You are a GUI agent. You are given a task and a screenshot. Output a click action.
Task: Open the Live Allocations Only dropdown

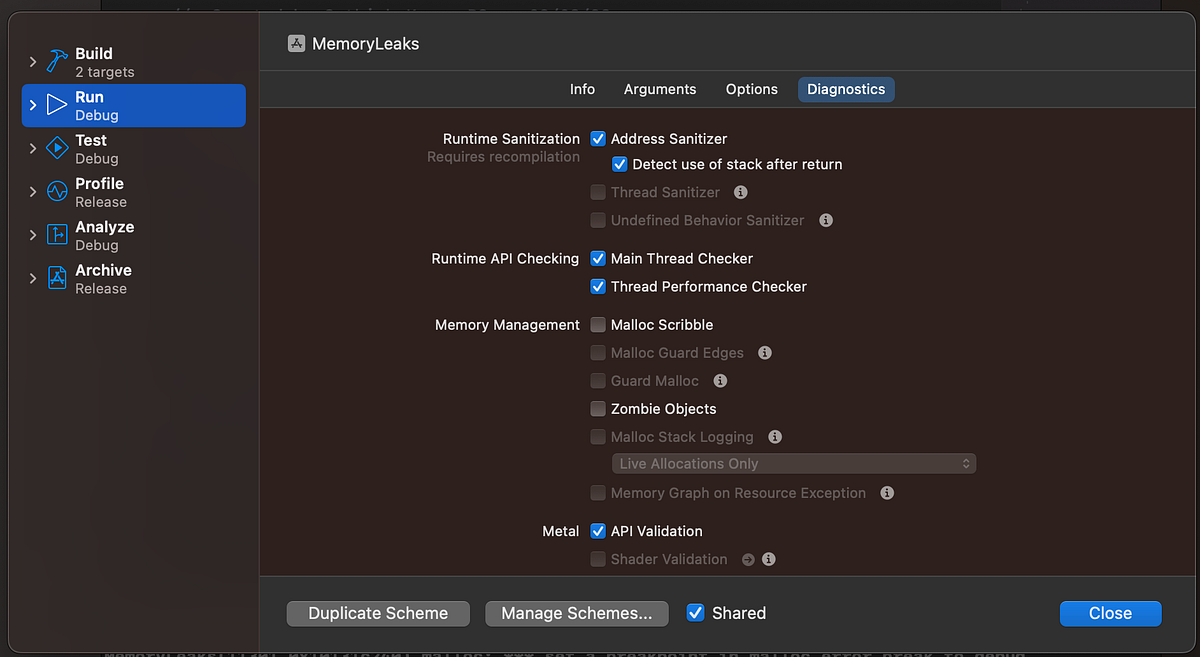[793, 463]
